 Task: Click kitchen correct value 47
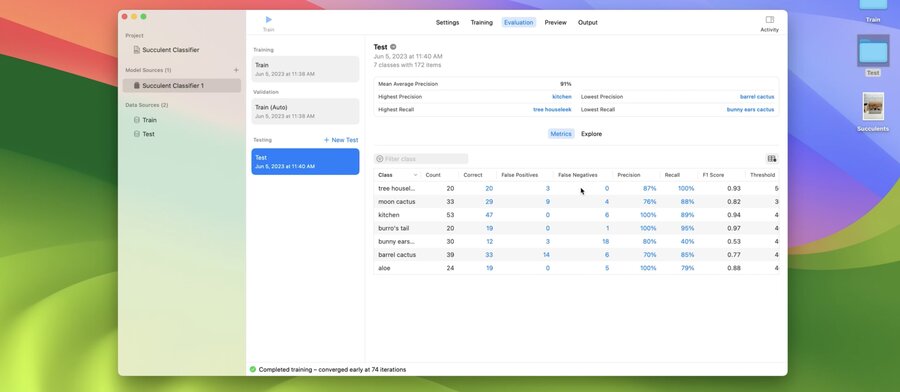point(489,215)
